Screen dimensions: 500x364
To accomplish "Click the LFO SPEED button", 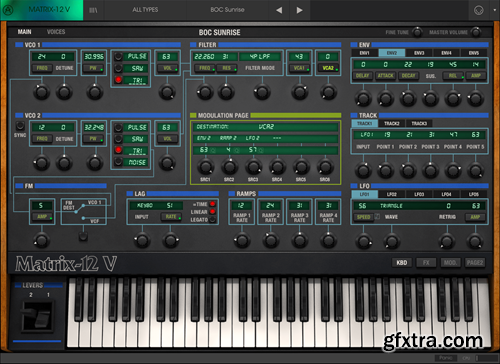I will [364, 217].
